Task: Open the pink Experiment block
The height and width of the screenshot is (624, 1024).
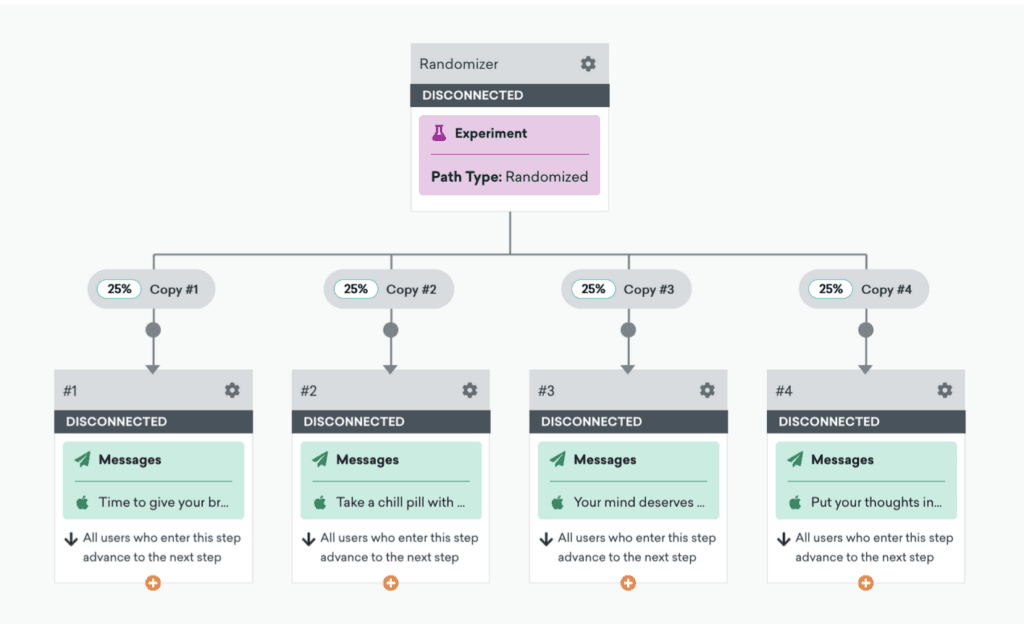Action: pos(509,155)
